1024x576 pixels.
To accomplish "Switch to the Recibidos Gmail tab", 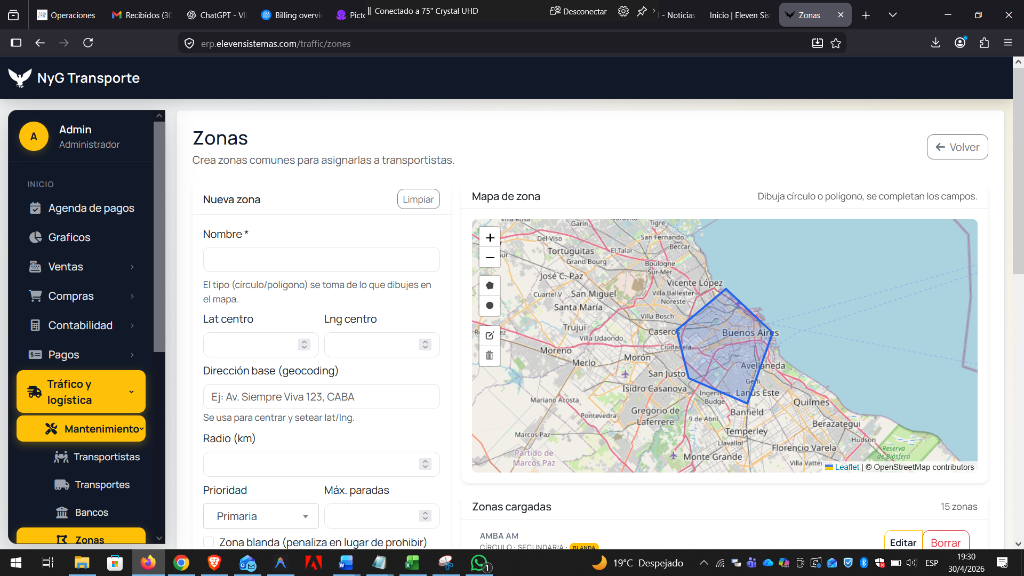I will (x=140, y=14).
